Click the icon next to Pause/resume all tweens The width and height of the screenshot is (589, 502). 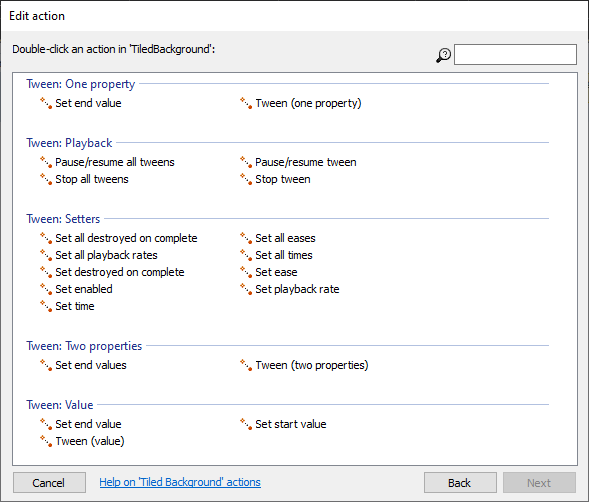click(x=46, y=162)
